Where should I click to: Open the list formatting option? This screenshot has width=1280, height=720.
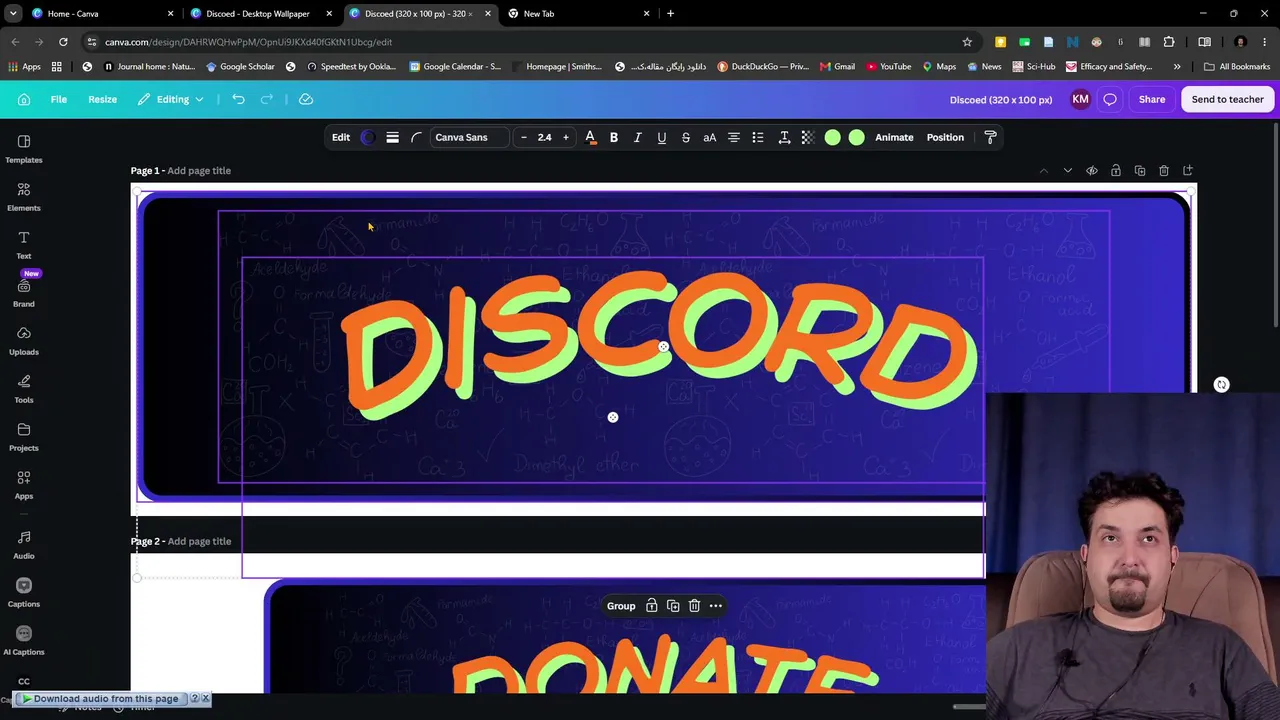(x=758, y=137)
